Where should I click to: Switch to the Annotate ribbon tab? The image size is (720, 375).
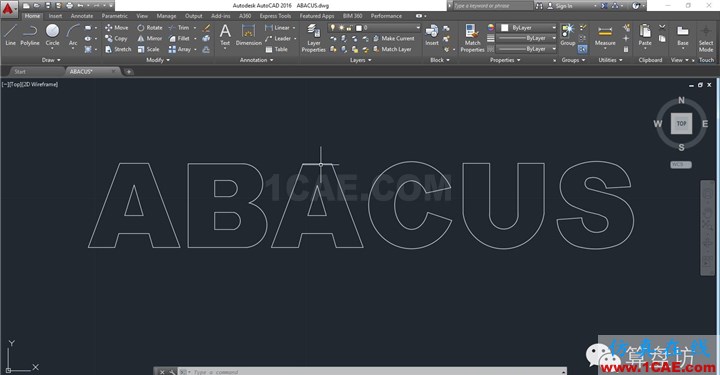point(82,16)
